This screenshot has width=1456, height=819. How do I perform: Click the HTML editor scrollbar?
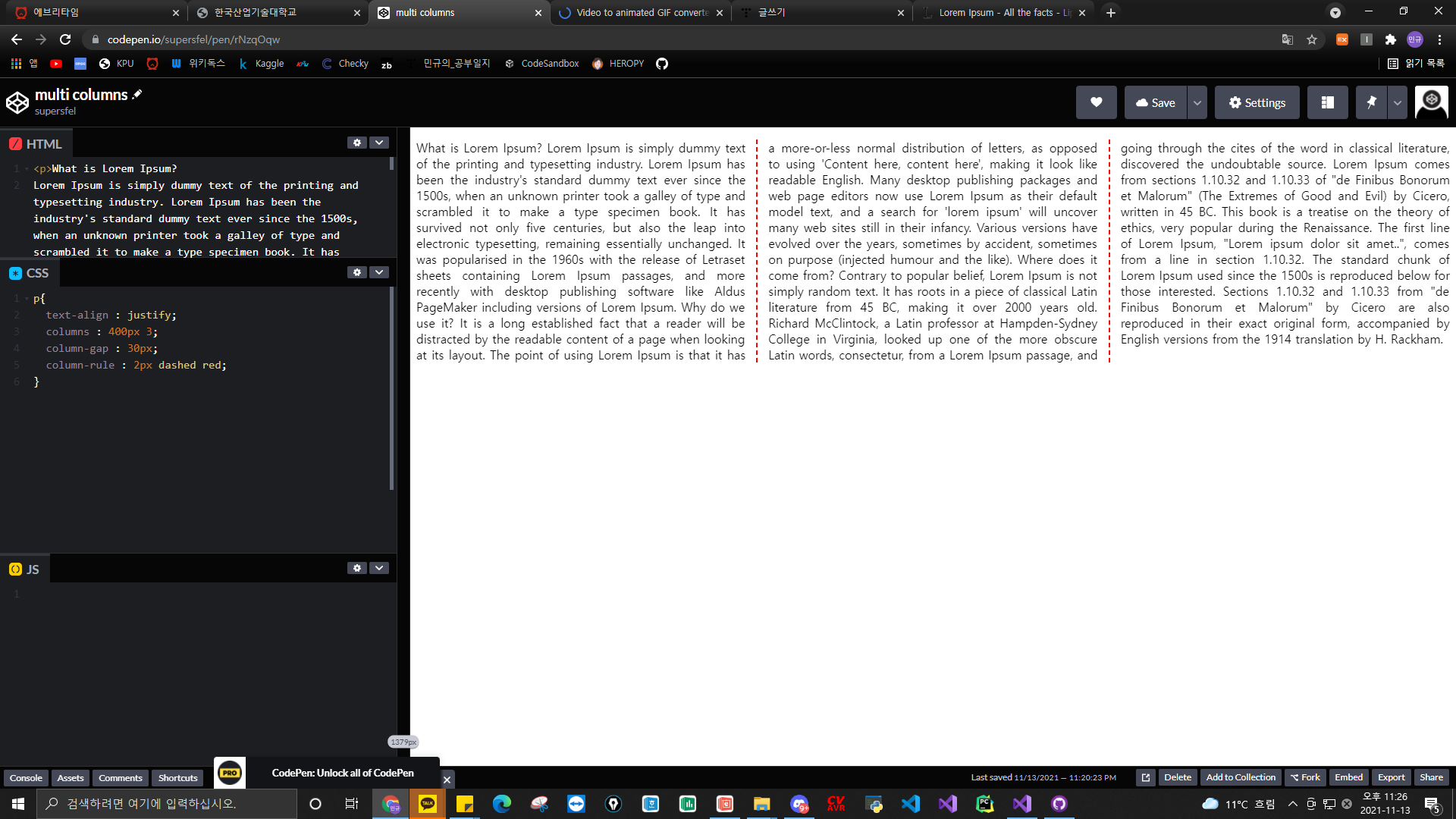tap(392, 163)
